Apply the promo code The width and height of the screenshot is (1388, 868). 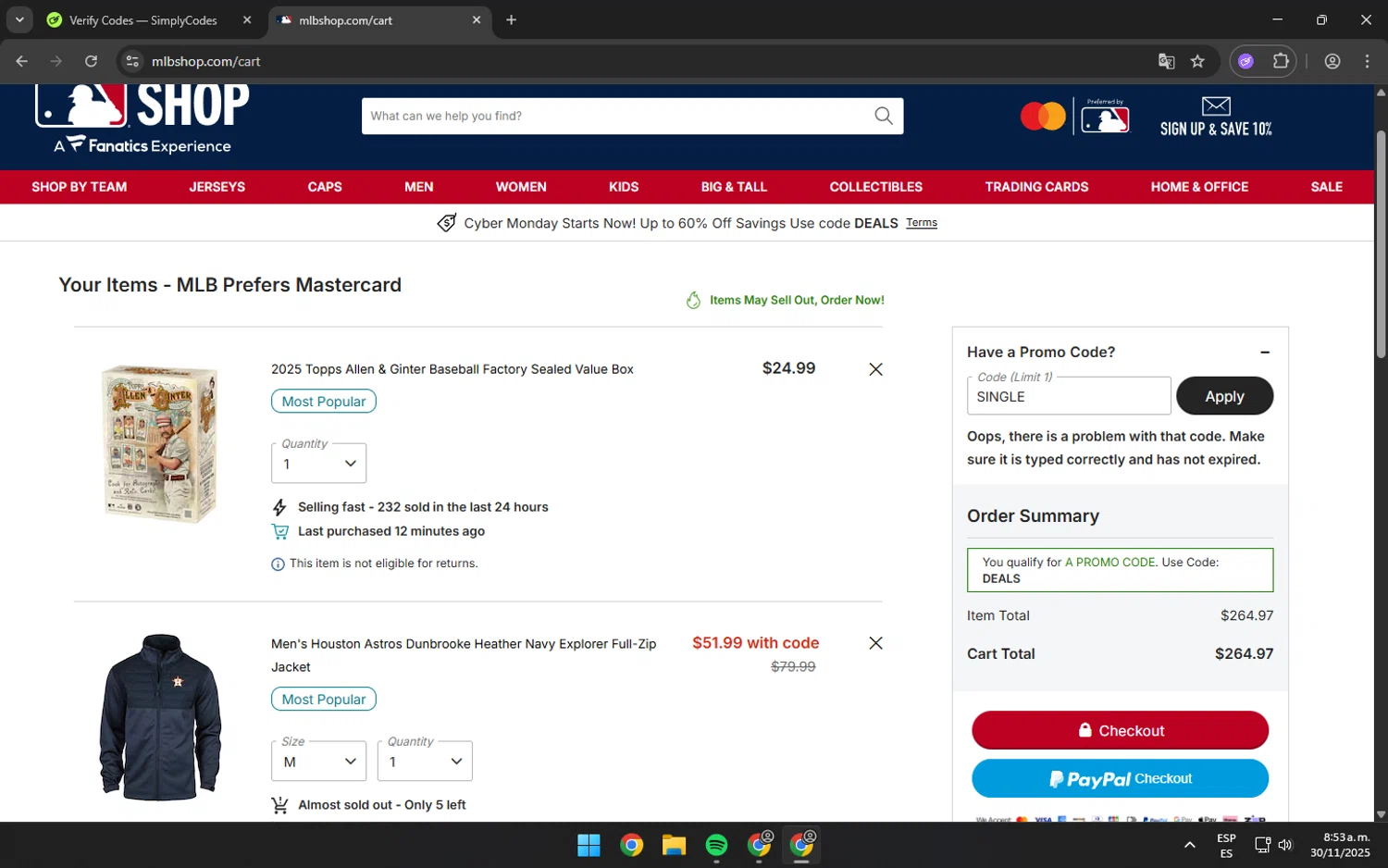(1224, 396)
